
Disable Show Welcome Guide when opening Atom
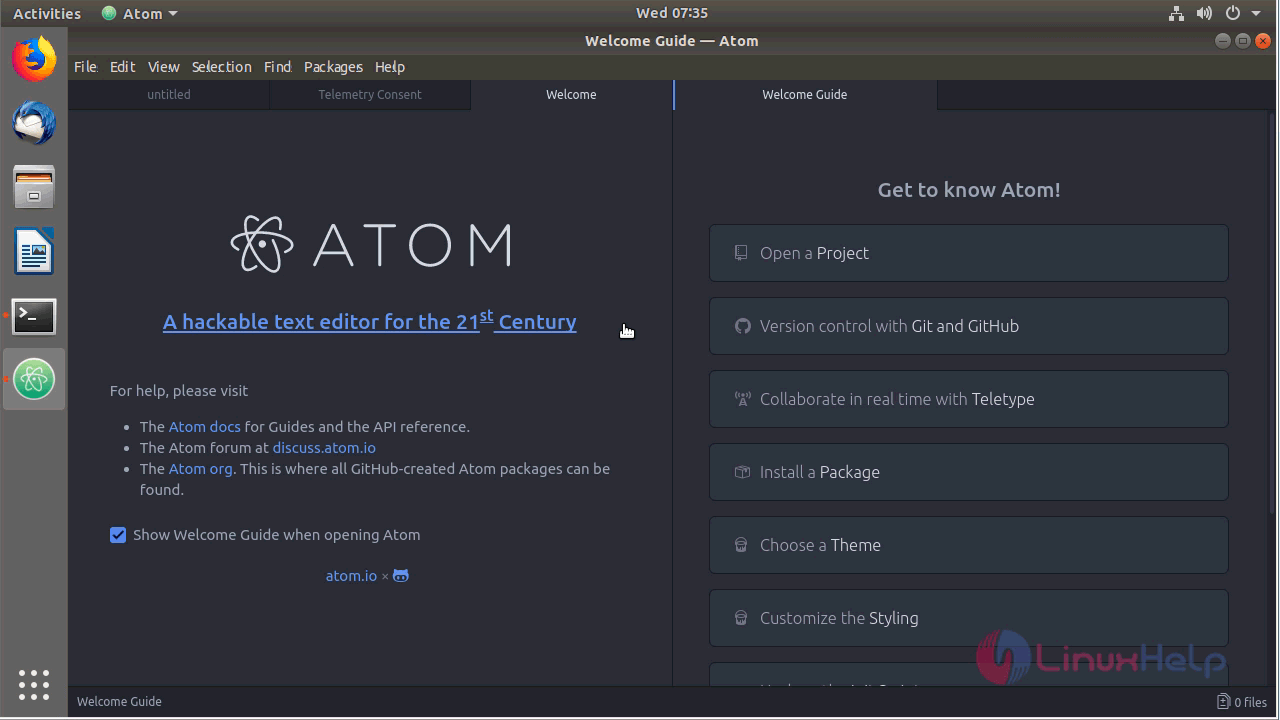click(118, 535)
